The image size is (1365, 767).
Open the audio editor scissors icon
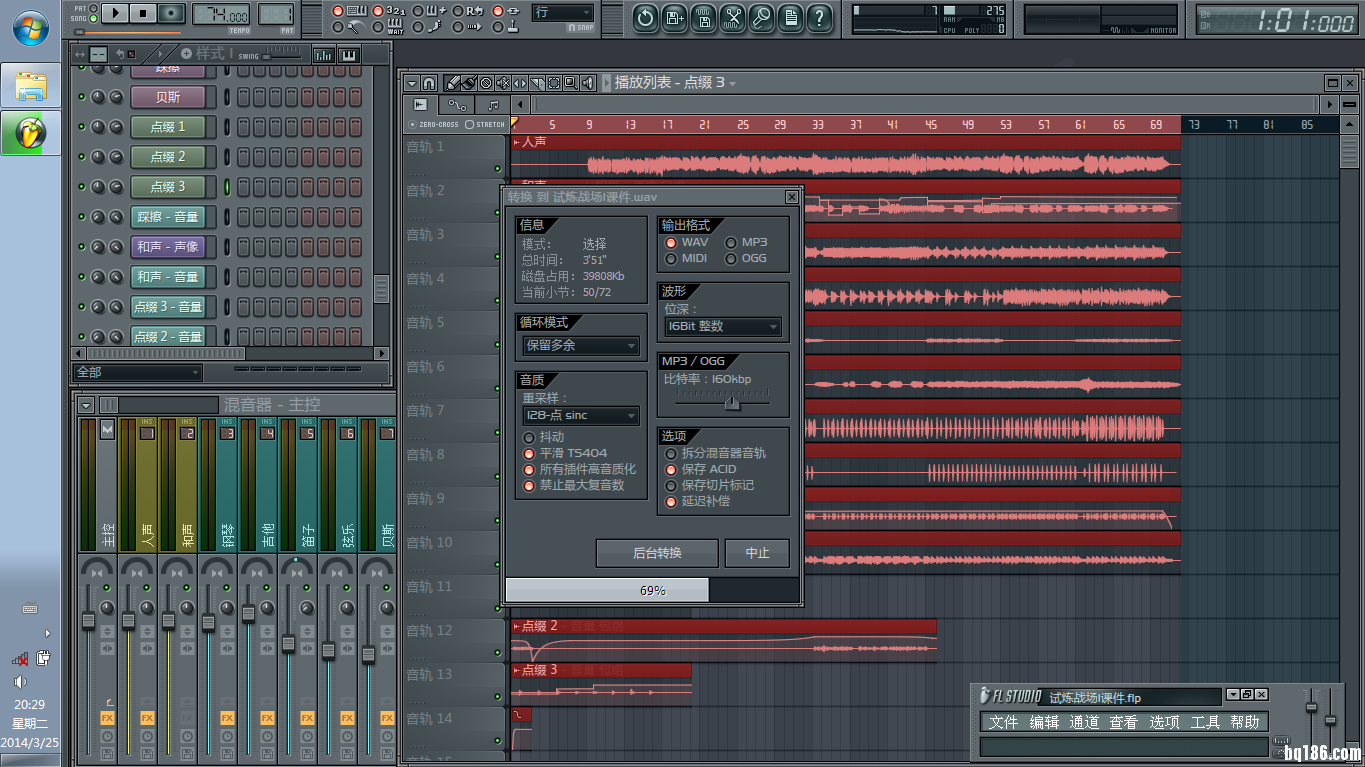click(x=733, y=16)
